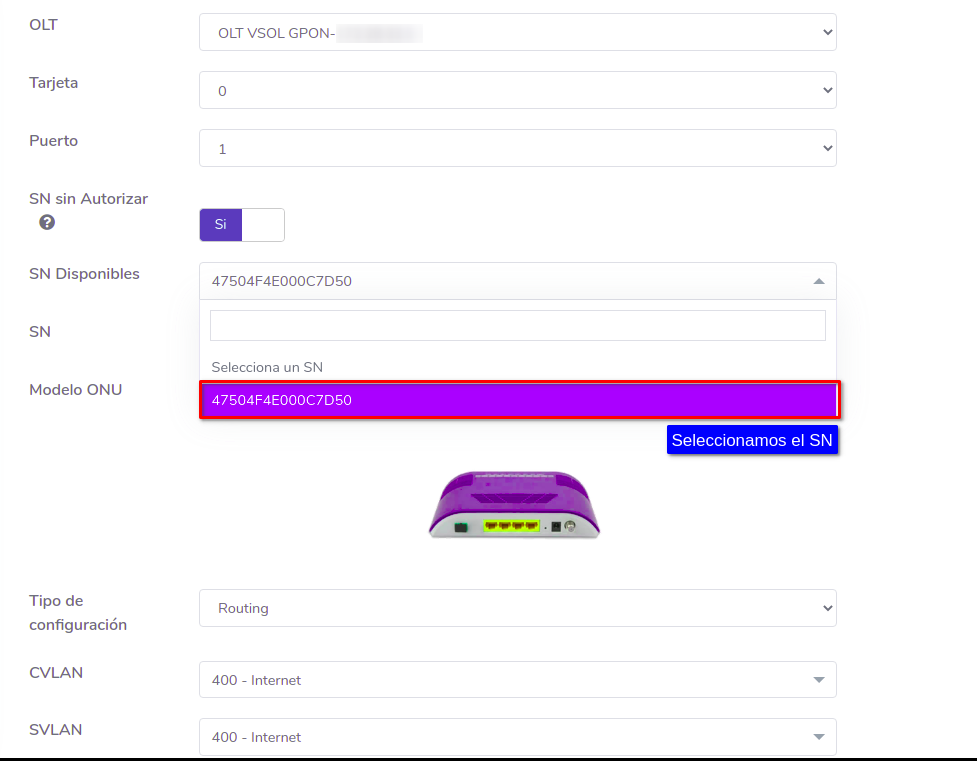This screenshot has height=761, width=977.
Task: Click the help question mark icon
Action: [47, 223]
